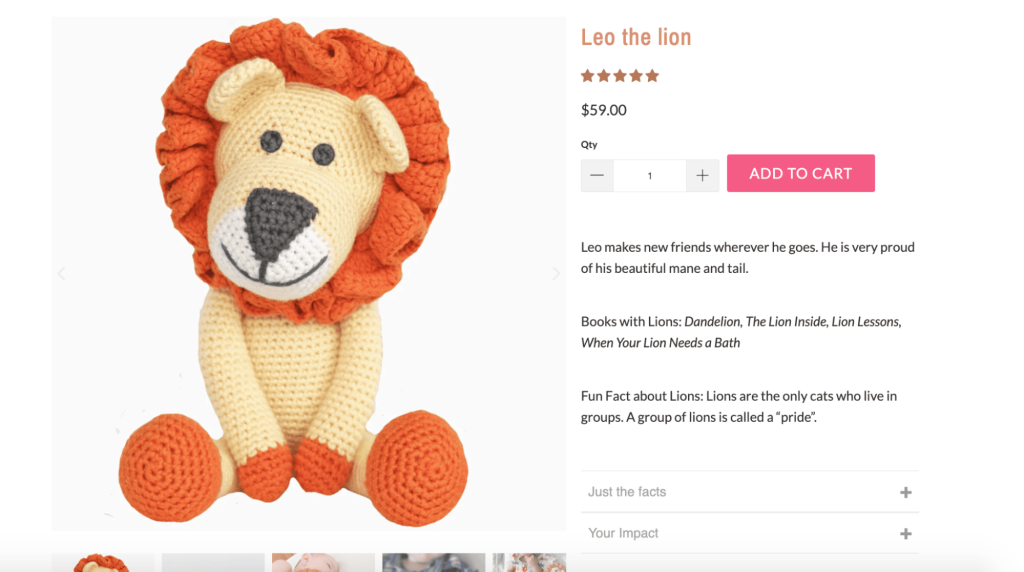Viewport: 1024px width, 572px height.
Task: Show the next product image
Action: pos(556,273)
